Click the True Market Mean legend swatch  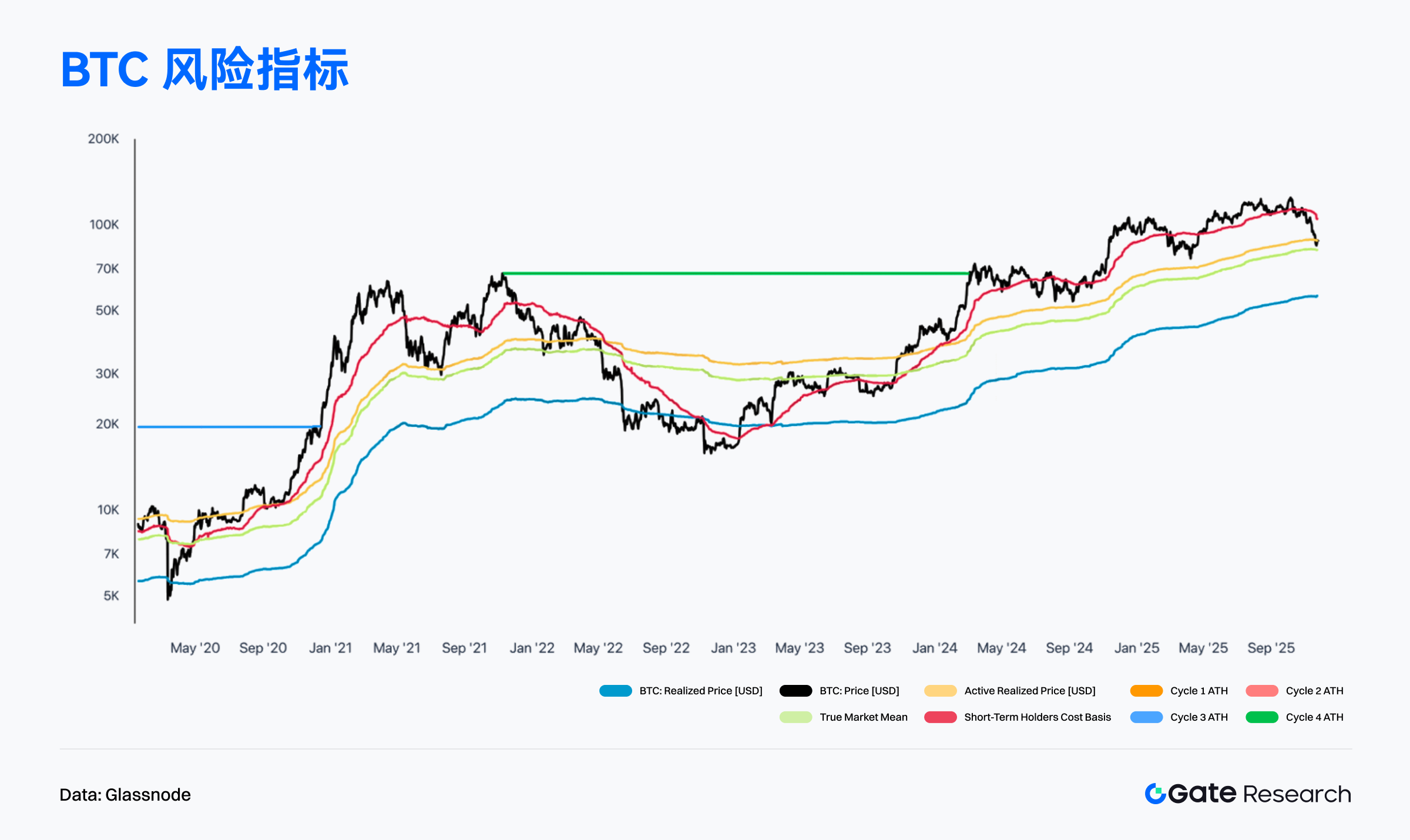(x=795, y=717)
